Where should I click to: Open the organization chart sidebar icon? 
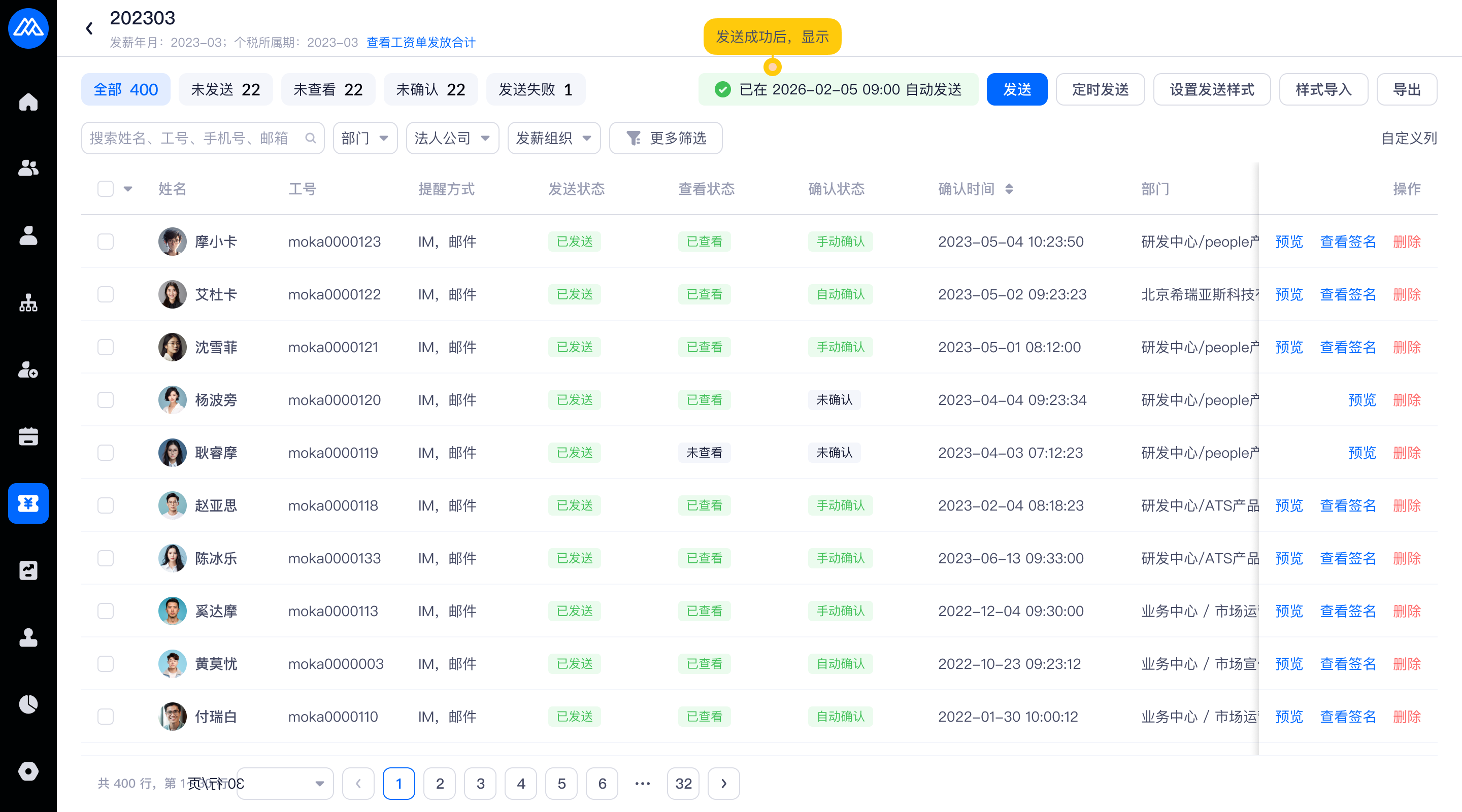point(28,303)
